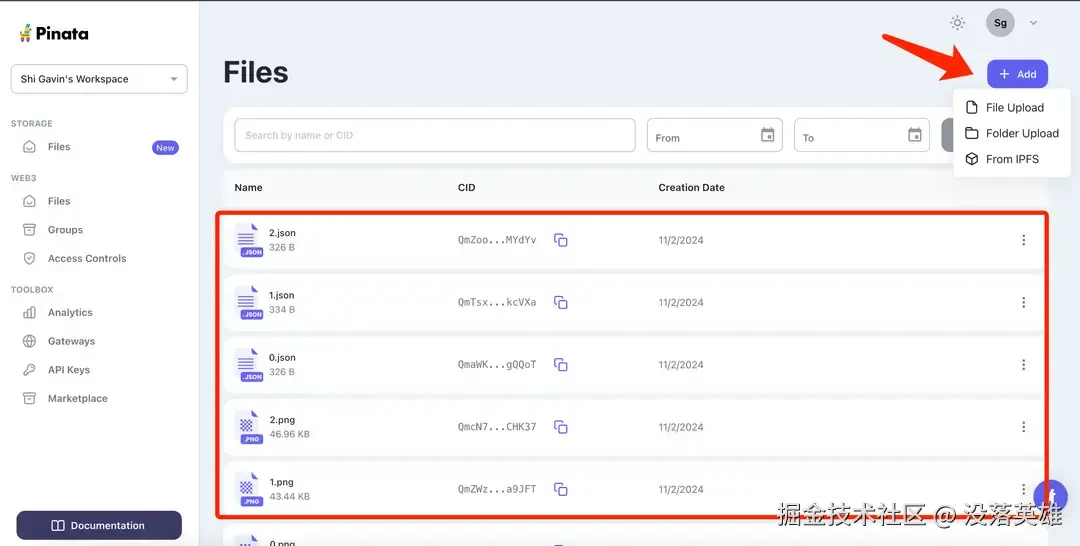The width and height of the screenshot is (1080, 546).
Task: Click the Add button
Action: coord(1017,74)
